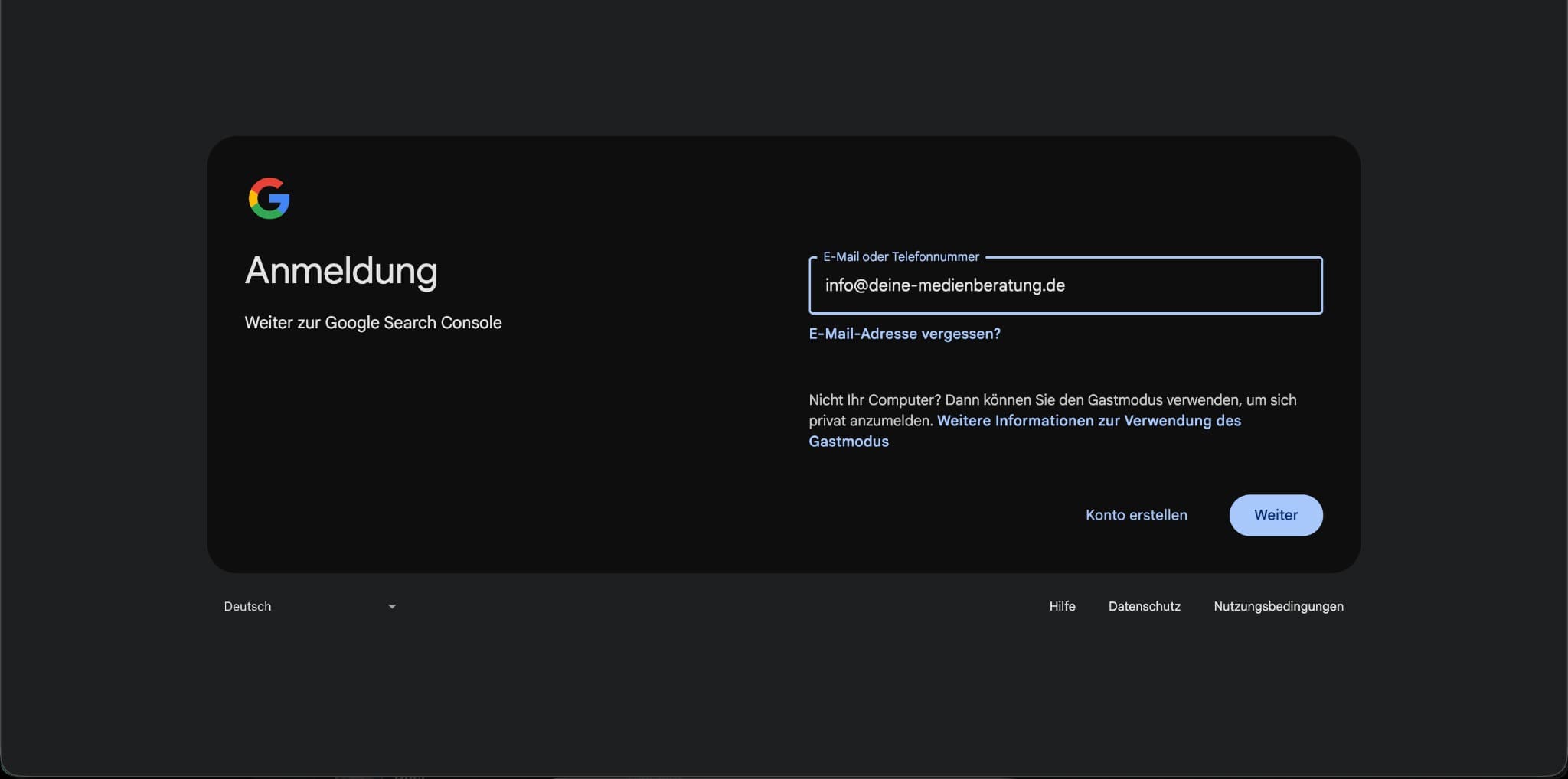1568x779 pixels.
Task: Click the Deutsch language label text
Action: (247, 605)
